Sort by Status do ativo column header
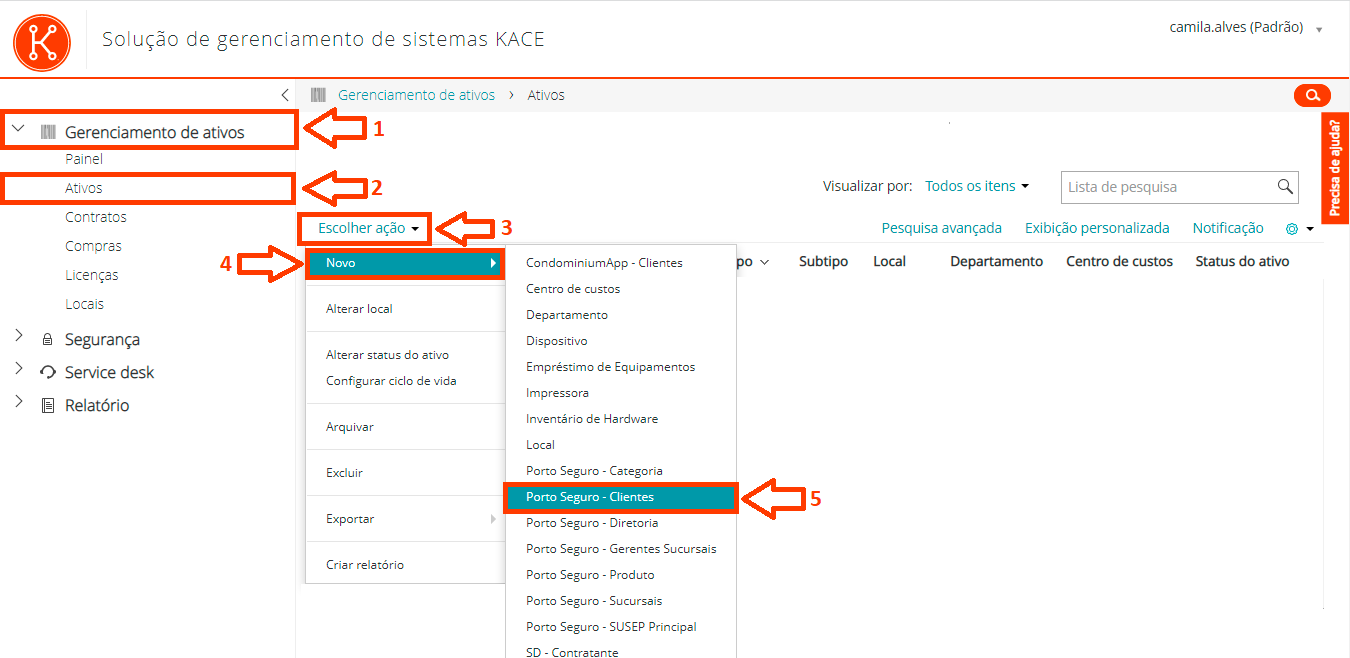This screenshot has width=1350, height=658. [1242, 262]
